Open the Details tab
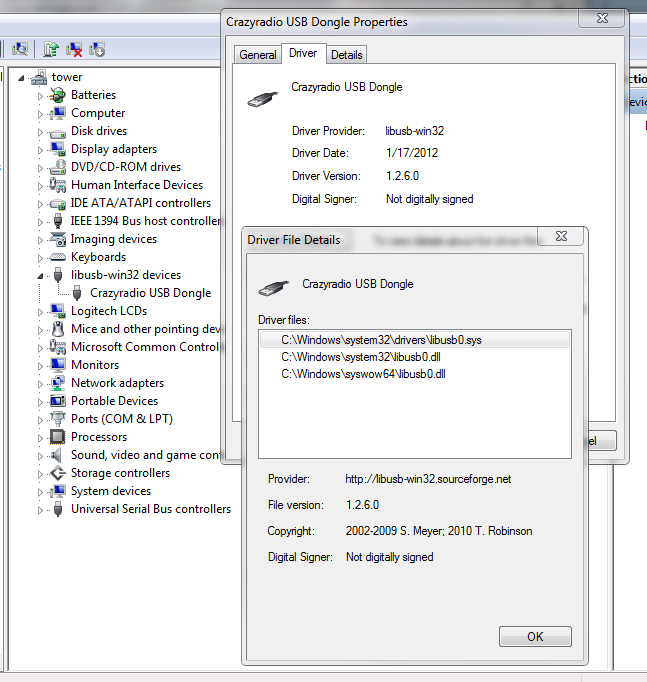 click(346, 55)
